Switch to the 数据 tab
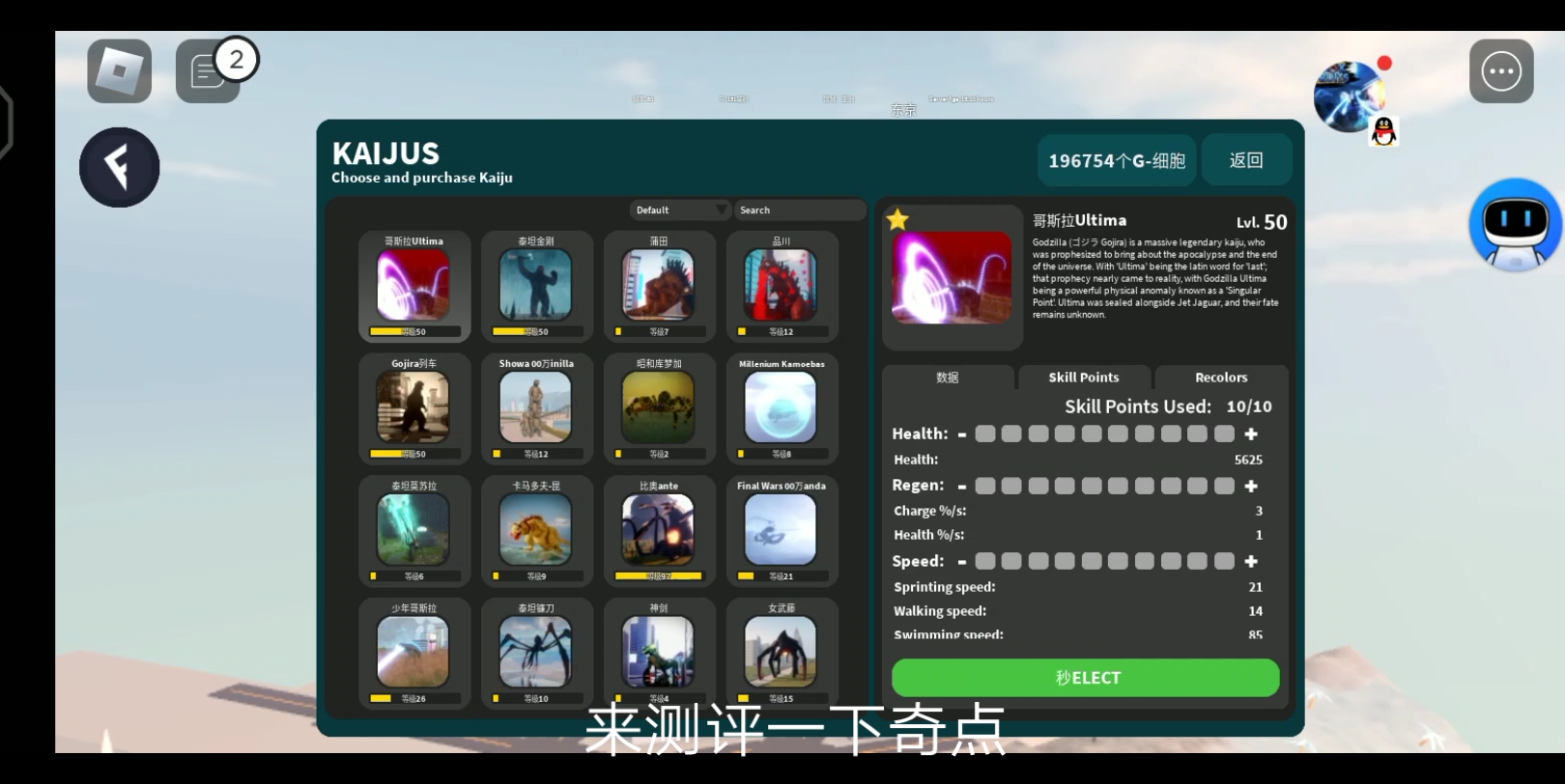Viewport: 1565px width, 784px height. point(948,378)
